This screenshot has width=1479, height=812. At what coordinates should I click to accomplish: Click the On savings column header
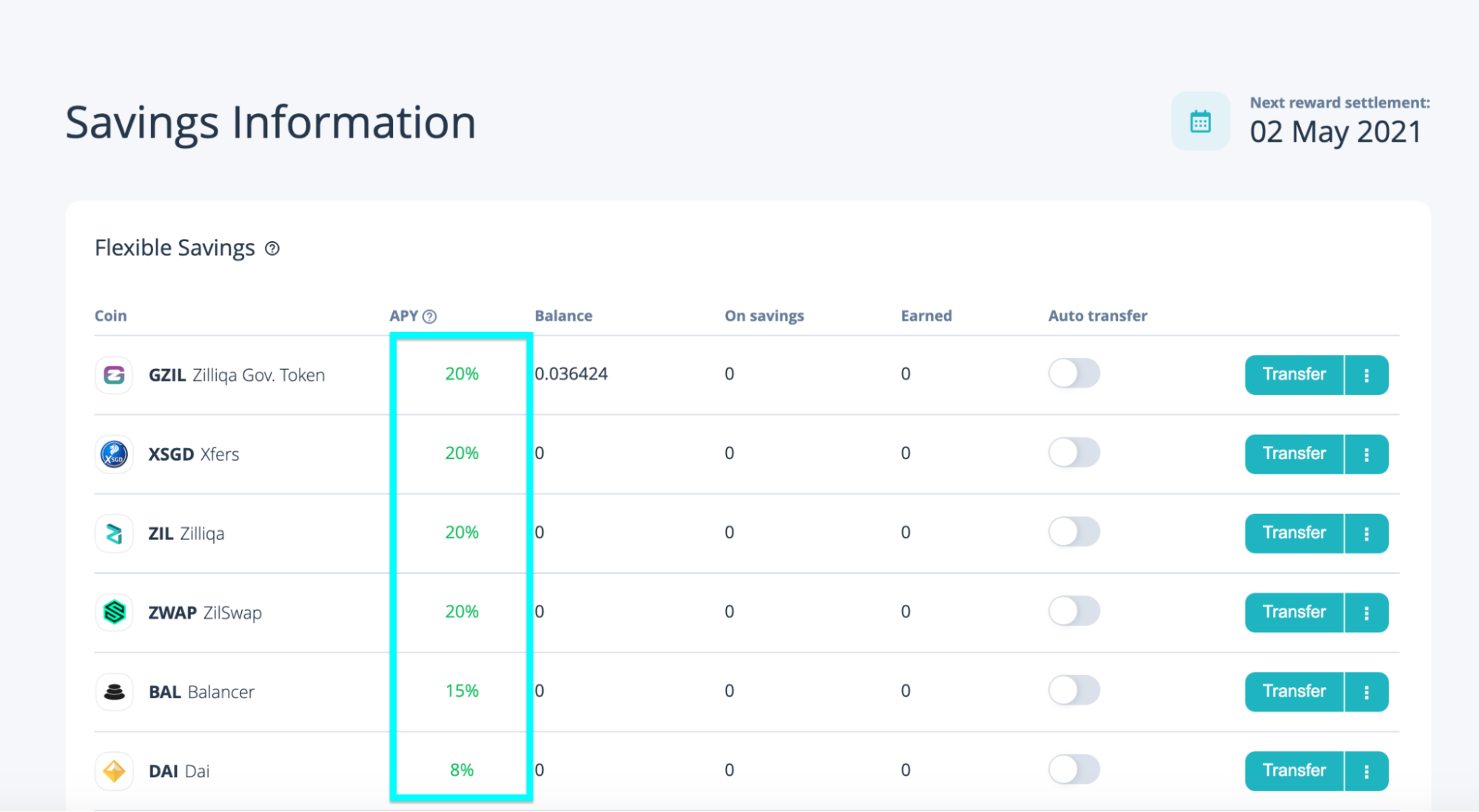764,316
